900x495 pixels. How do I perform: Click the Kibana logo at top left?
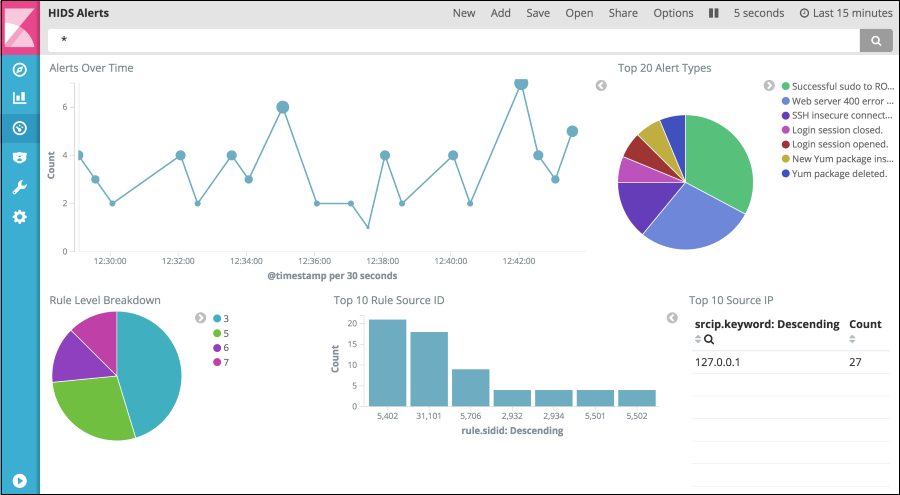pyautogui.click(x=20, y=26)
